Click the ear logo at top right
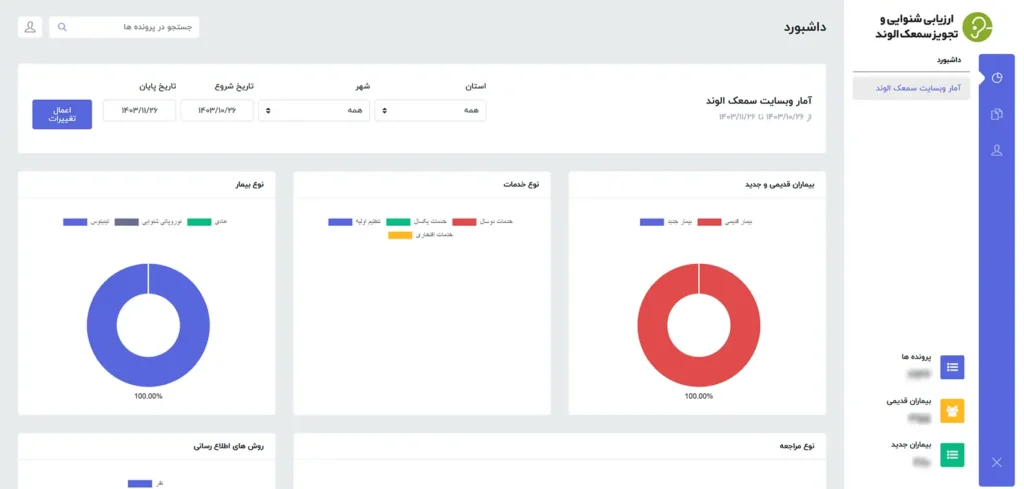Image resolution: width=1024 pixels, height=489 pixels. point(976,27)
